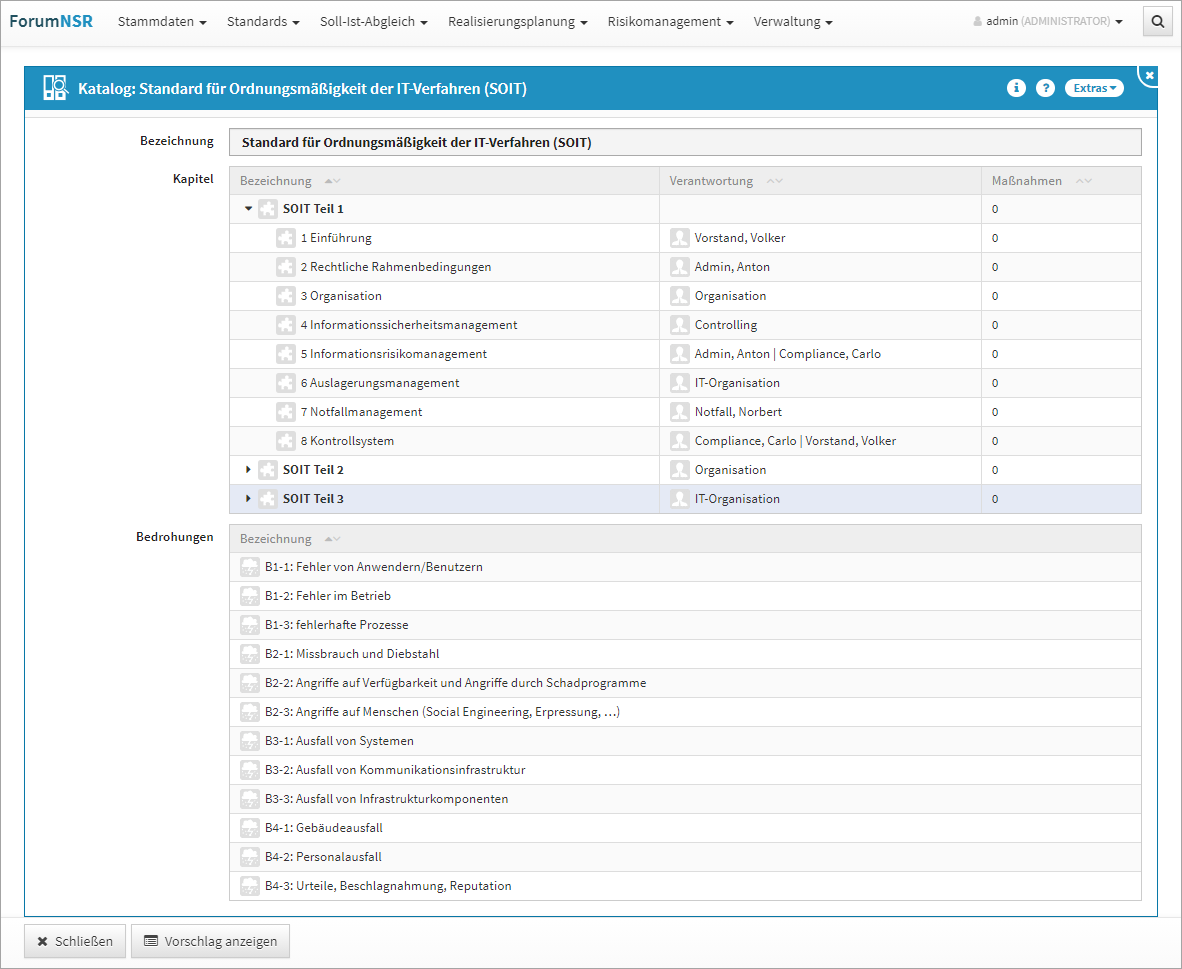The width and height of the screenshot is (1182, 969).
Task: Sort the chapter table by Maßnahmen
Action: coord(1083,181)
